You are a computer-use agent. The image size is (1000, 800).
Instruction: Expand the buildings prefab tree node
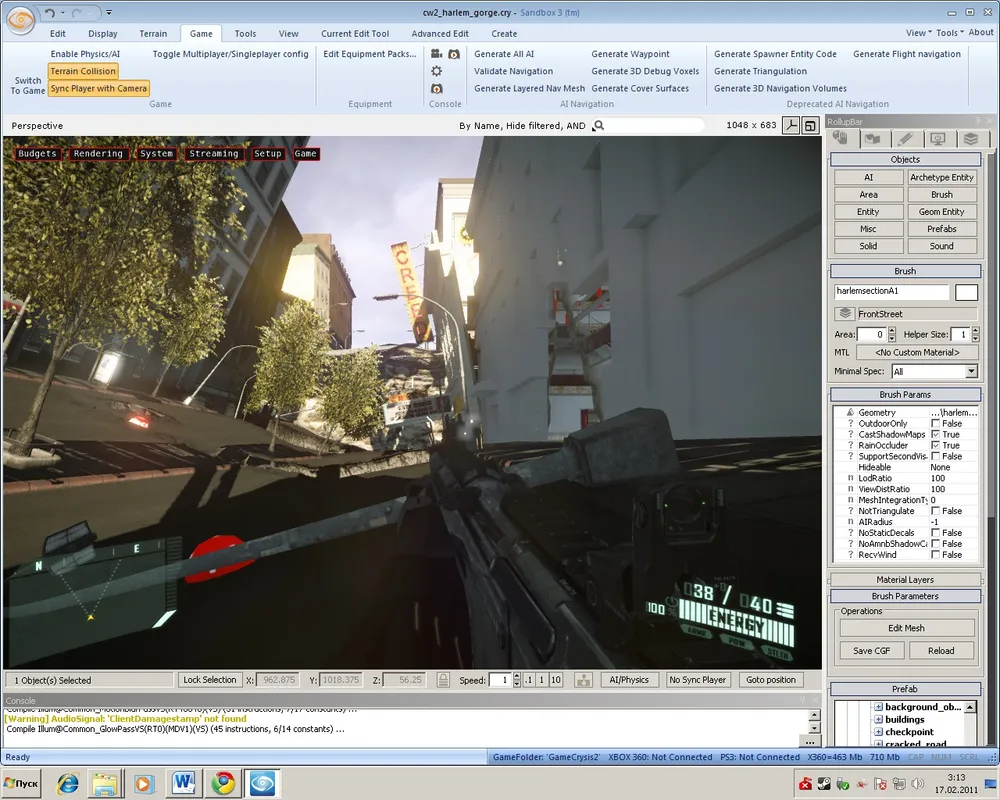(878, 720)
